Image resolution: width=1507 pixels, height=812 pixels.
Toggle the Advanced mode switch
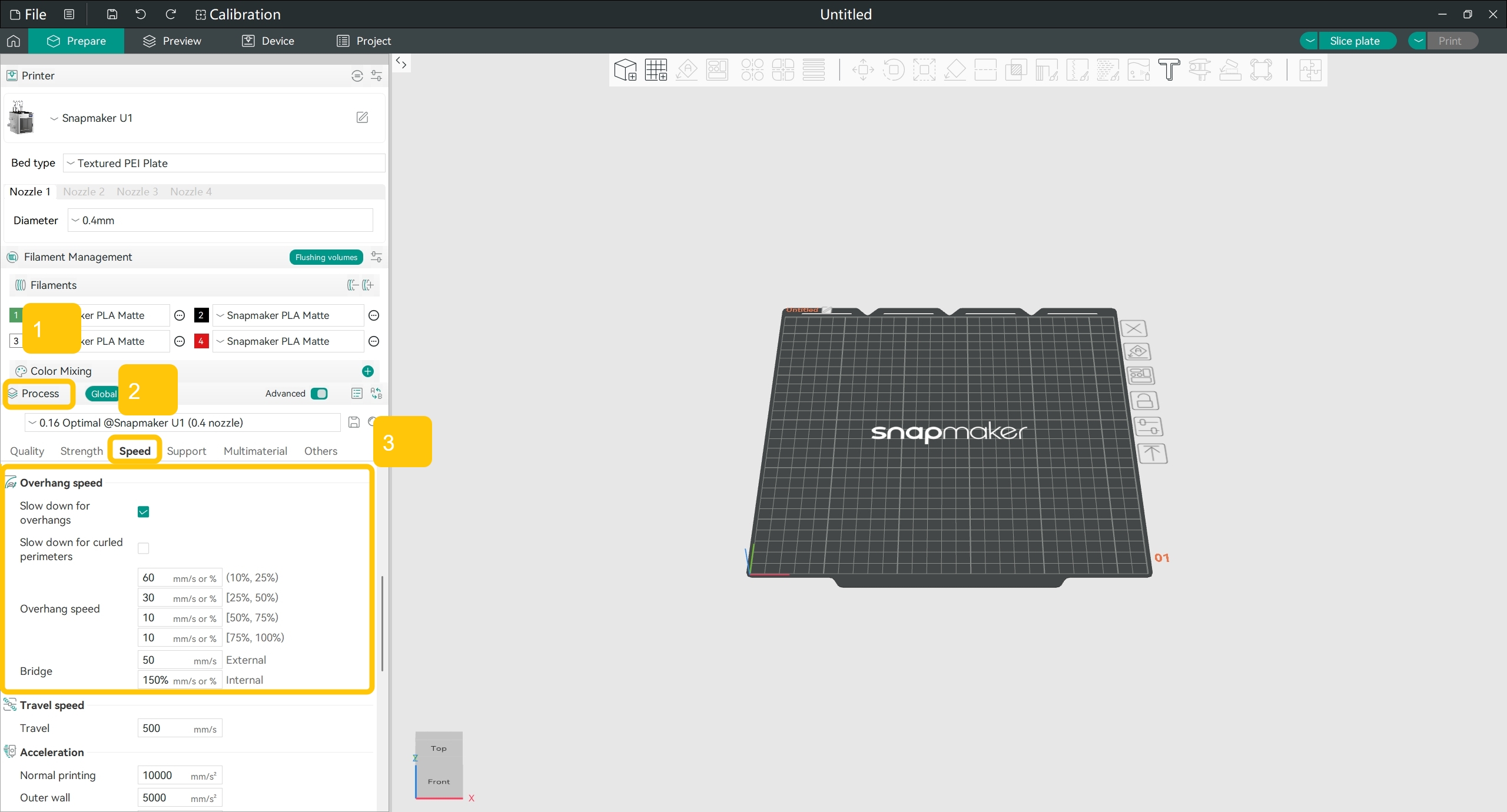pyautogui.click(x=319, y=394)
